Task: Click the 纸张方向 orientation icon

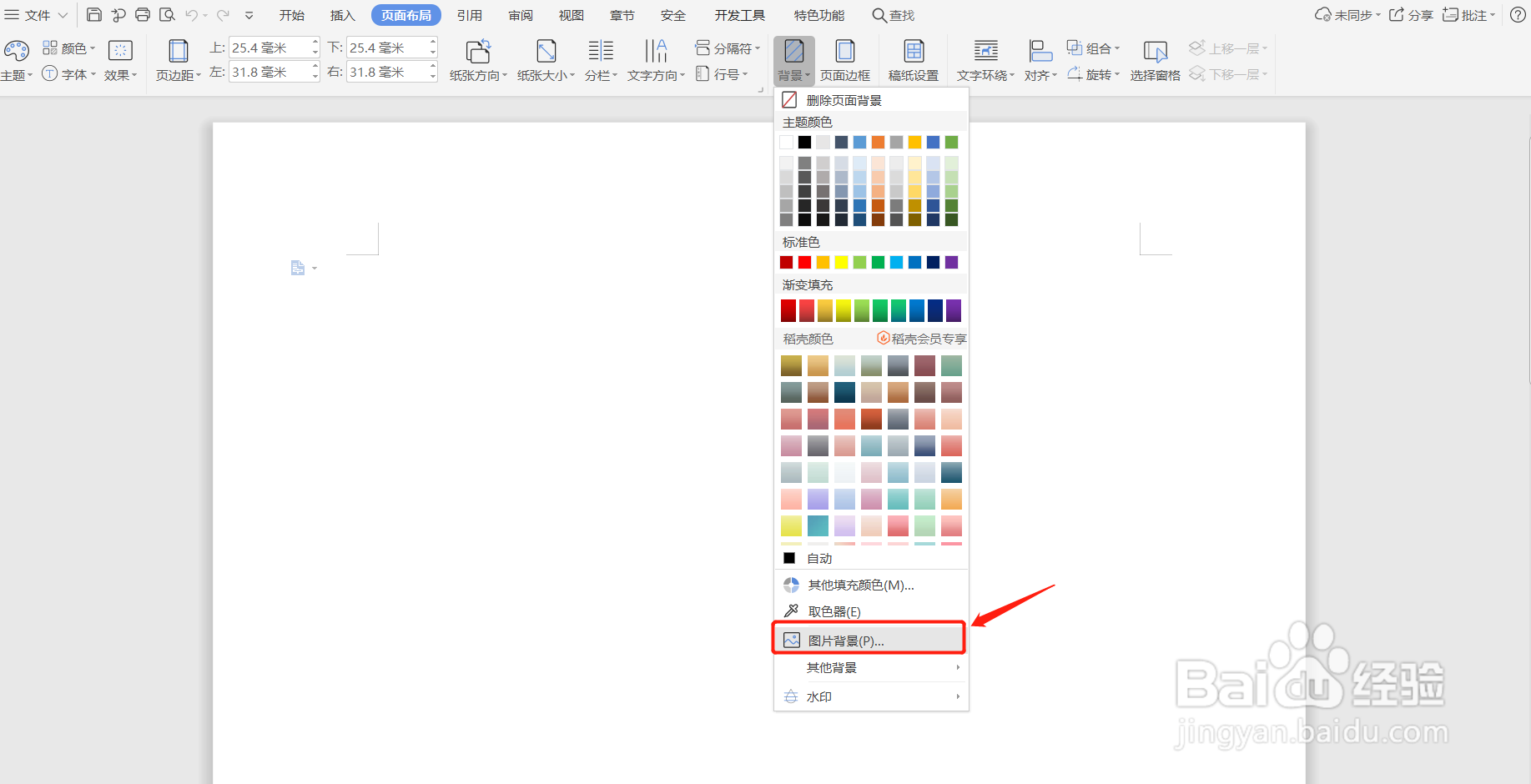Action: pyautogui.click(x=478, y=51)
